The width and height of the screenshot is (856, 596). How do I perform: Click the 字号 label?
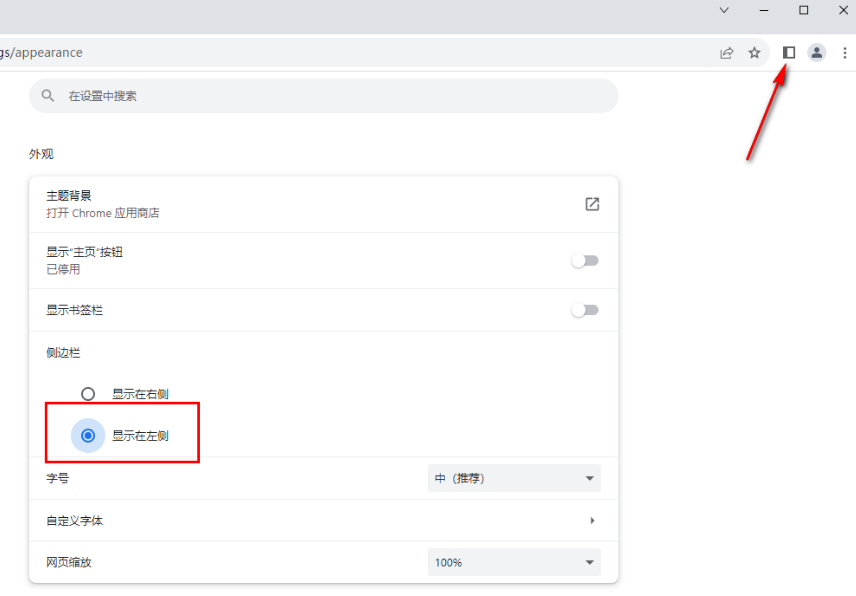pyautogui.click(x=58, y=478)
